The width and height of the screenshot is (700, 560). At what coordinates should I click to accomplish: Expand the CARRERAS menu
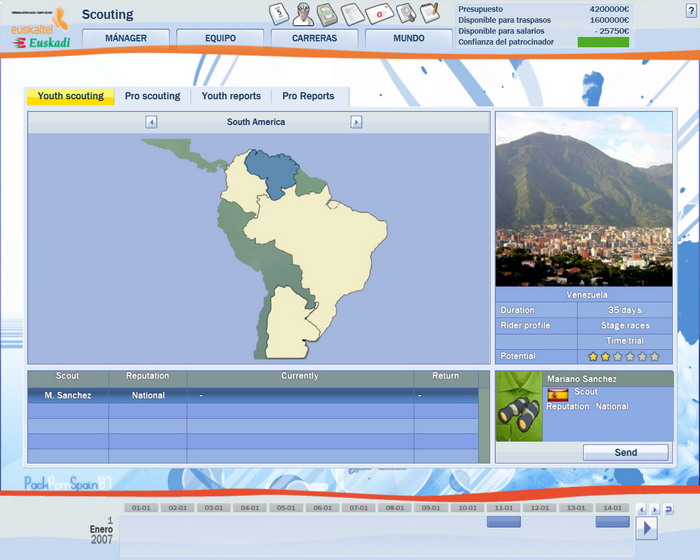[x=314, y=38]
